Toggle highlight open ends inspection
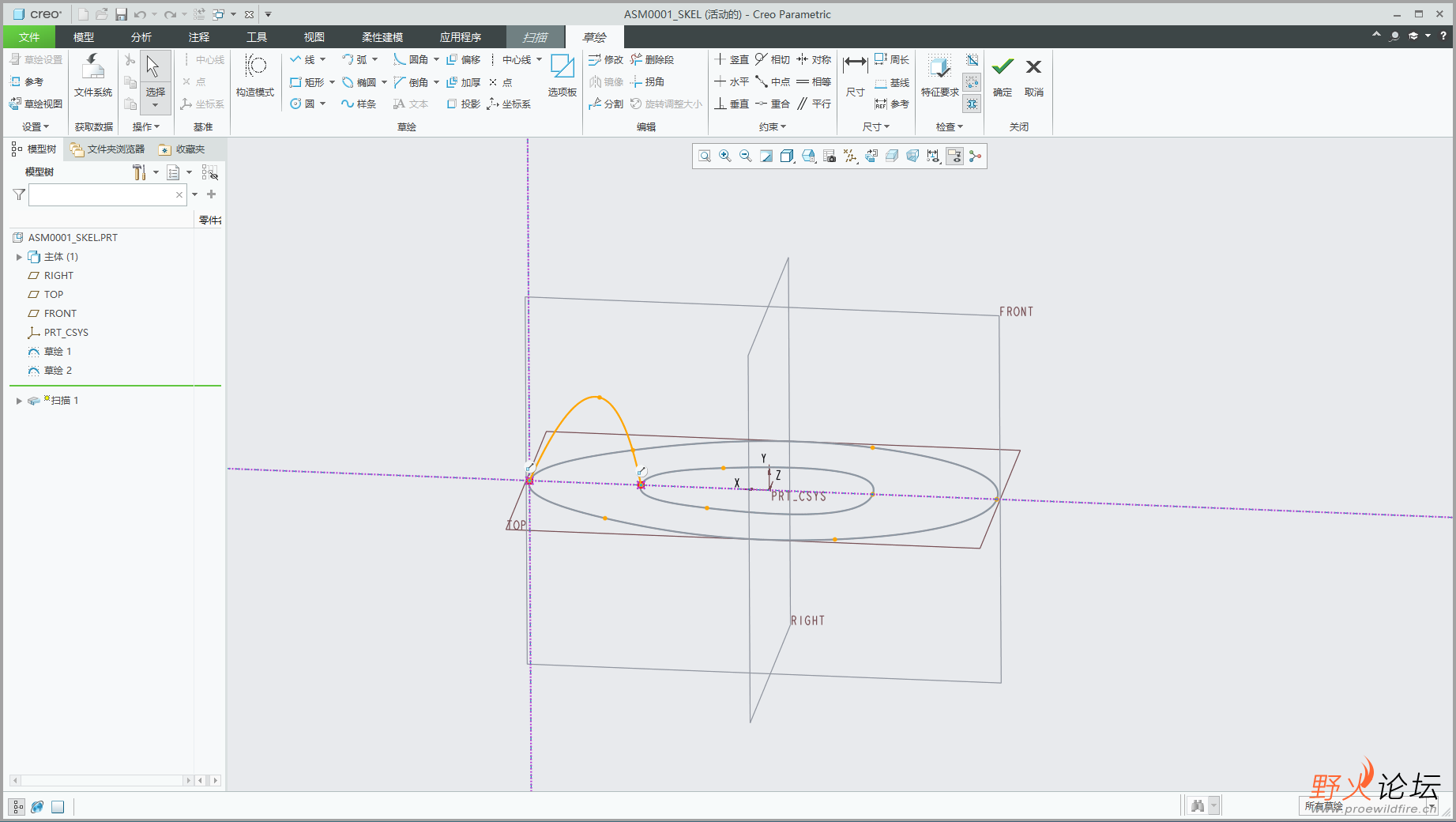 973,82
